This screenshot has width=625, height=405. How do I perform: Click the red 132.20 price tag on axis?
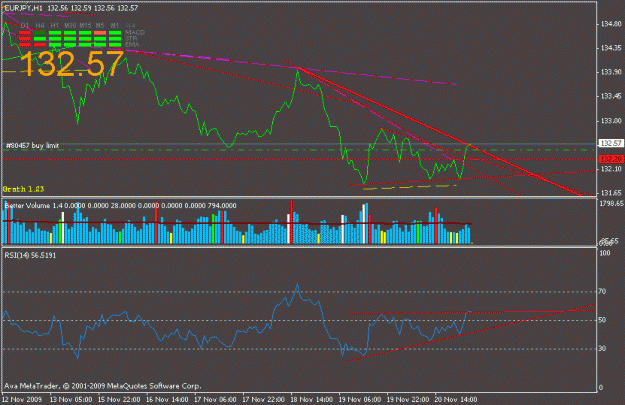pos(611,159)
